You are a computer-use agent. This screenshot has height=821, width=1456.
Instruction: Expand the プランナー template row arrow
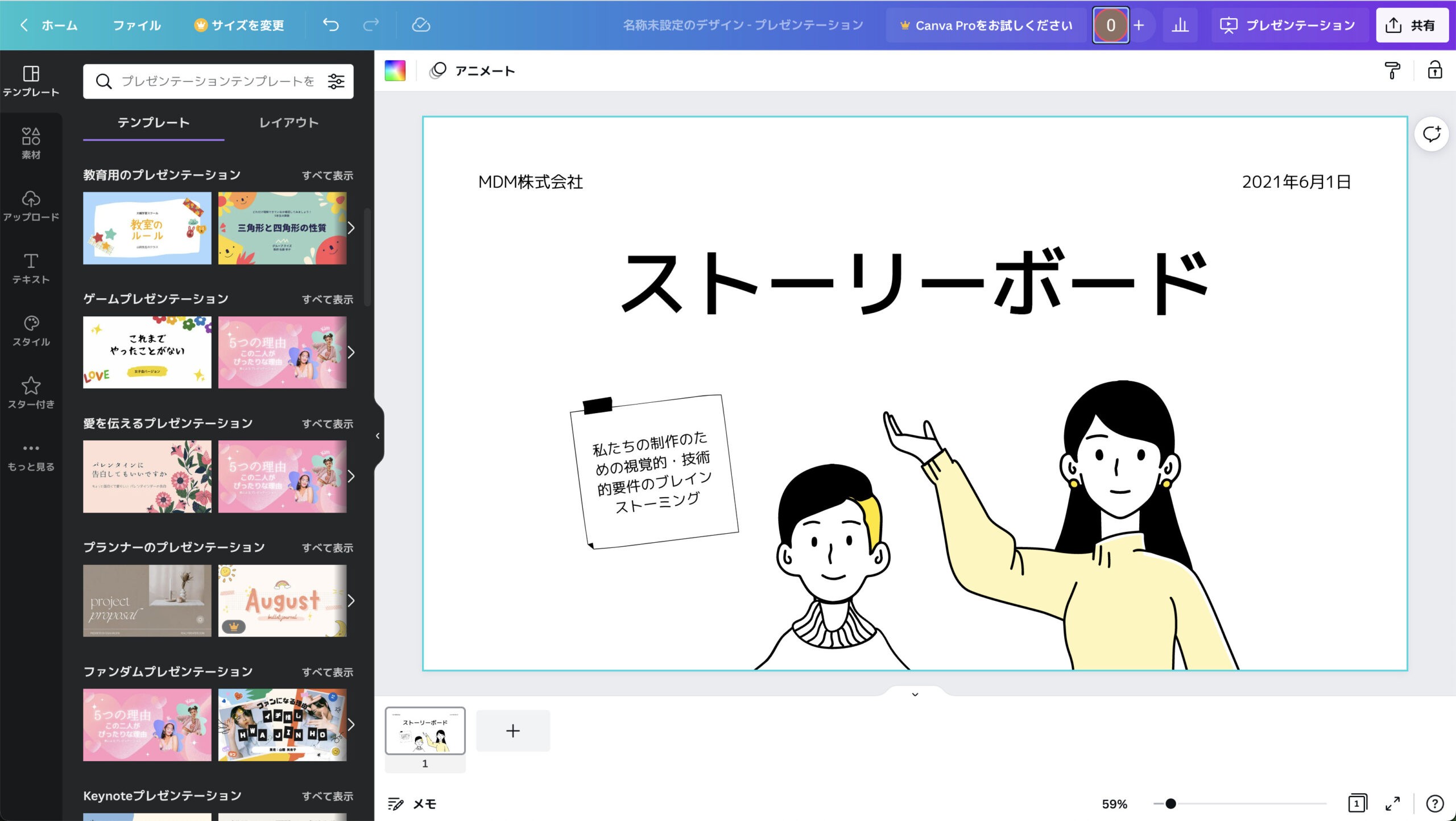click(351, 601)
